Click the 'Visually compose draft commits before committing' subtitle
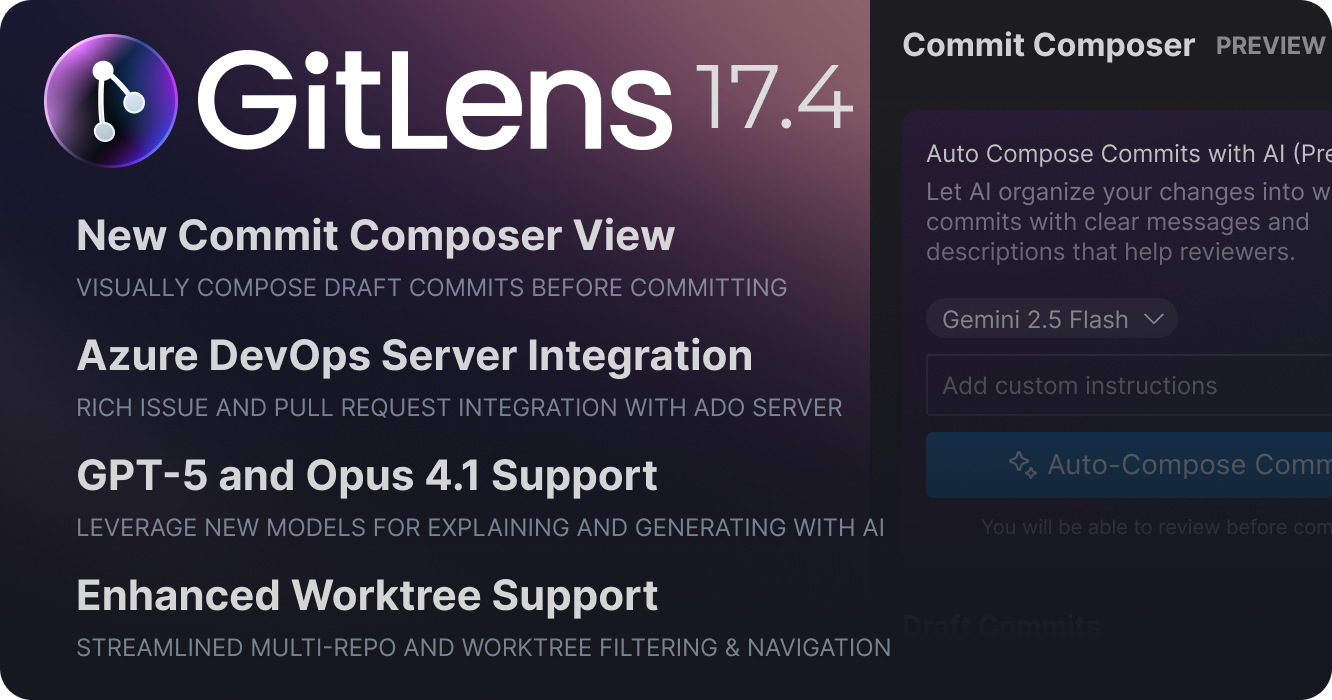This screenshot has height=700, width=1332. coord(432,288)
